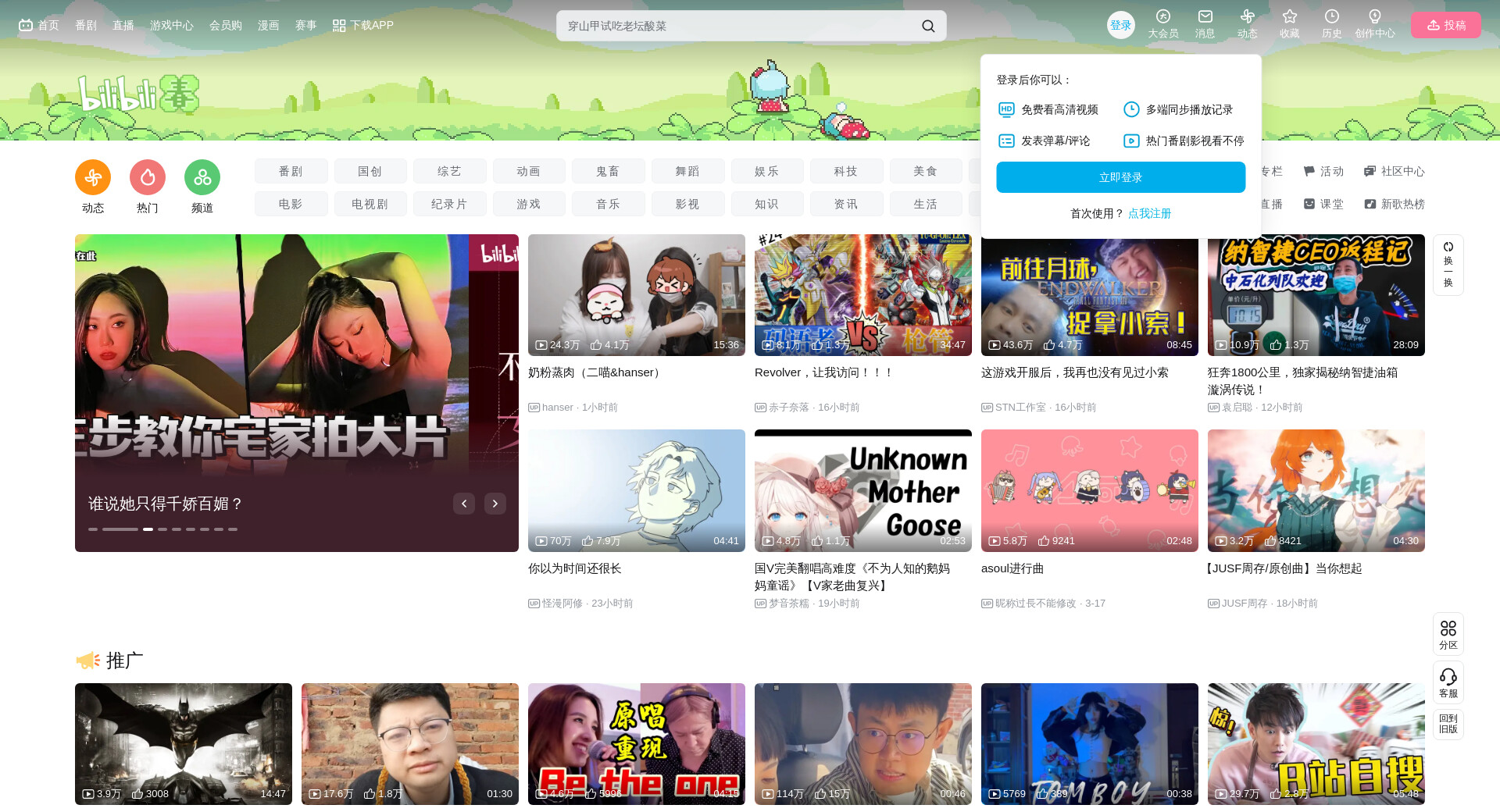The width and height of the screenshot is (1500, 812).
Task: Click the 登录 avatar circle
Action: point(1121,25)
